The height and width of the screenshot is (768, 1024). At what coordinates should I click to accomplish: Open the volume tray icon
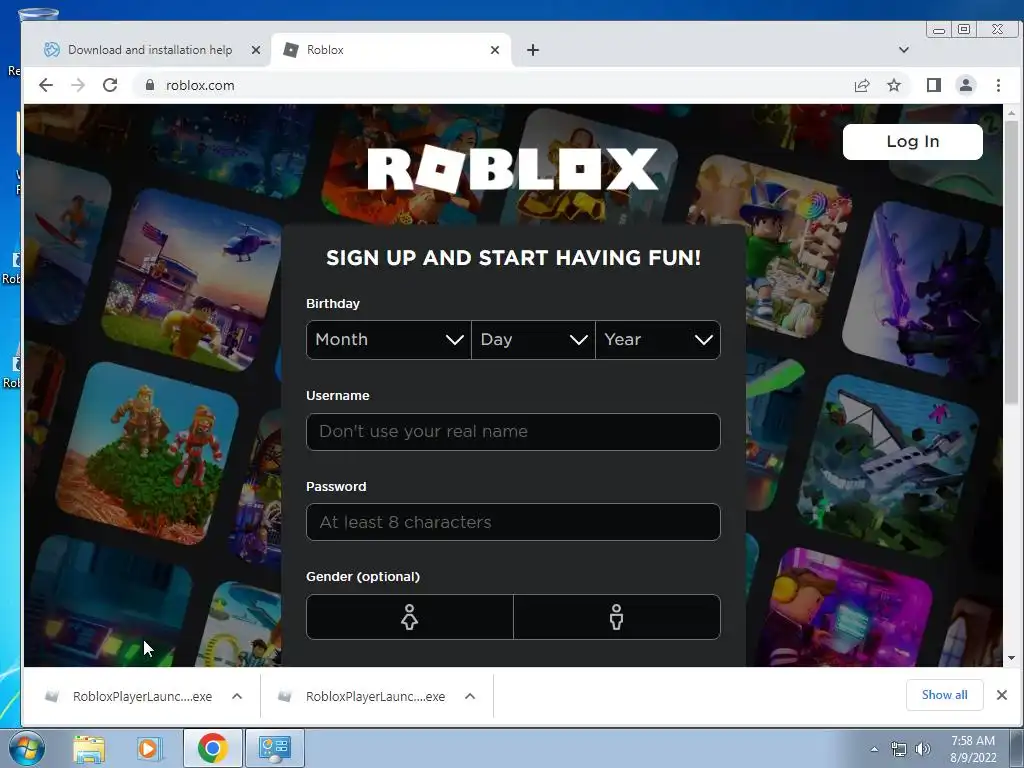[x=923, y=749]
